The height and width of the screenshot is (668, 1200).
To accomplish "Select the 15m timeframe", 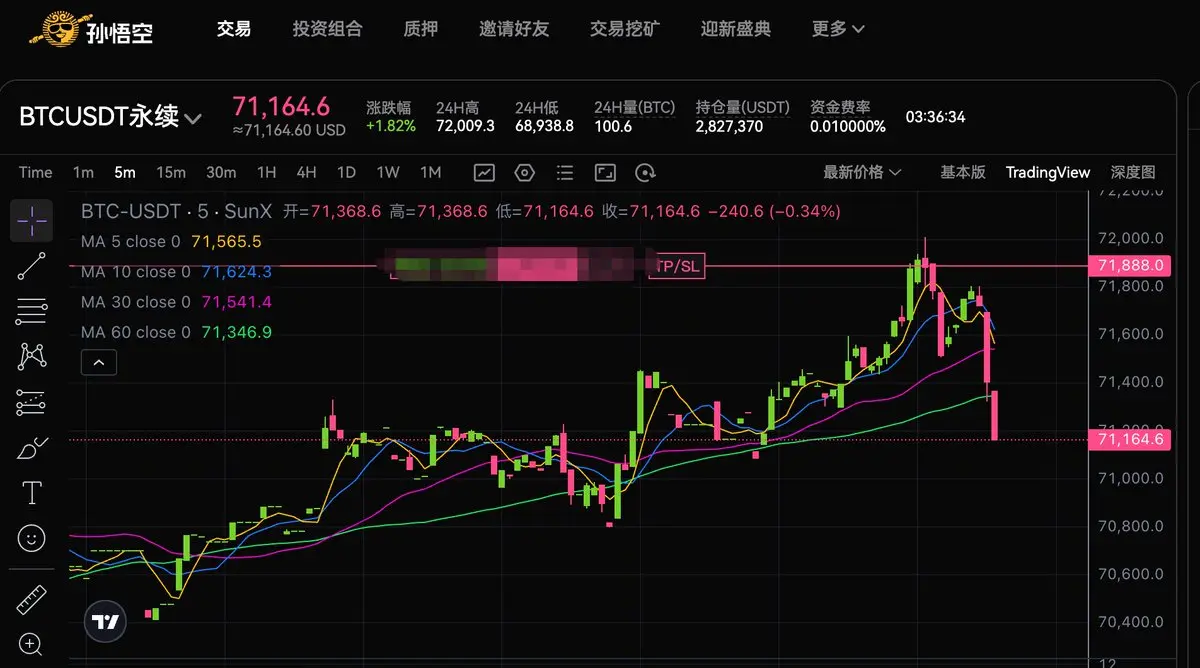I will 171,172.
